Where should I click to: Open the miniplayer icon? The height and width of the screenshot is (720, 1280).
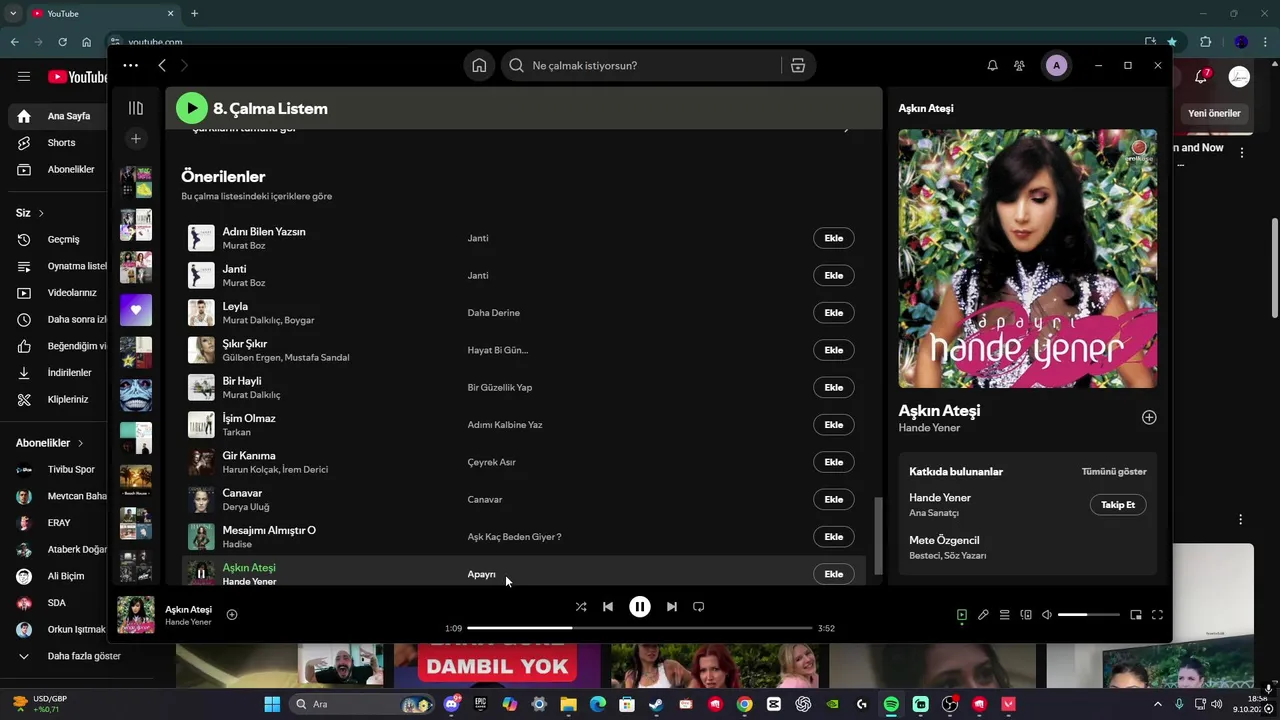coord(1136,615)
